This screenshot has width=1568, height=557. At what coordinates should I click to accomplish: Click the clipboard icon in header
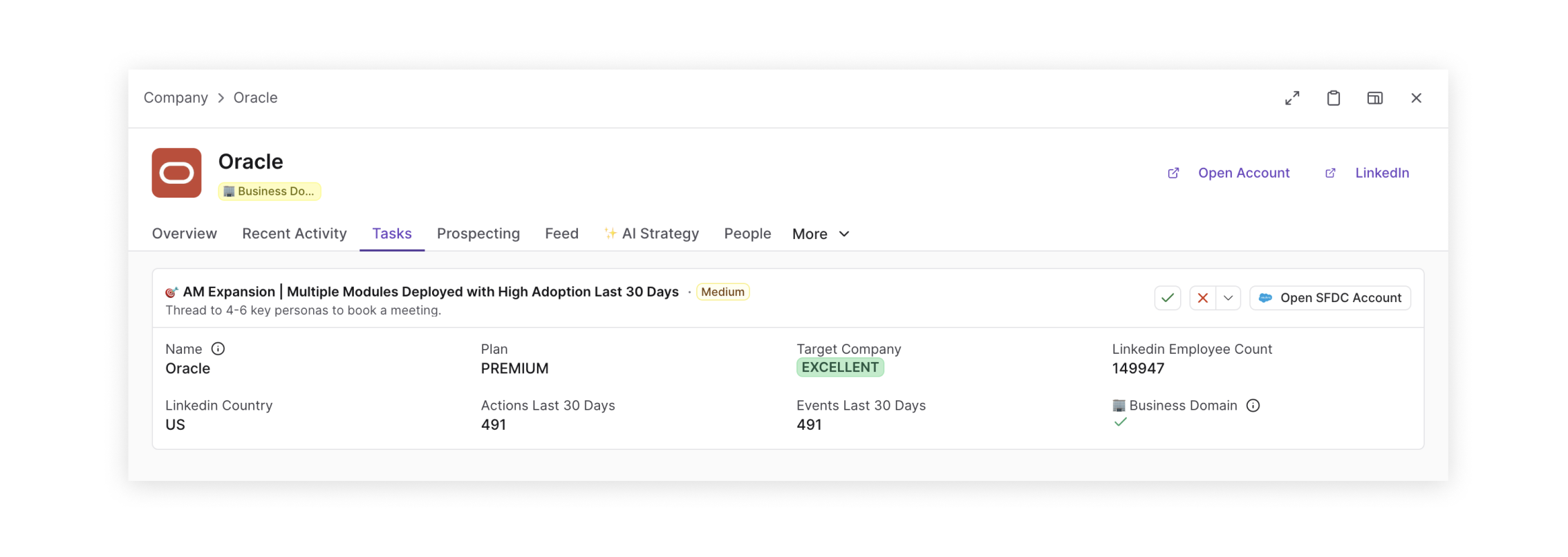click(1334, 98)
